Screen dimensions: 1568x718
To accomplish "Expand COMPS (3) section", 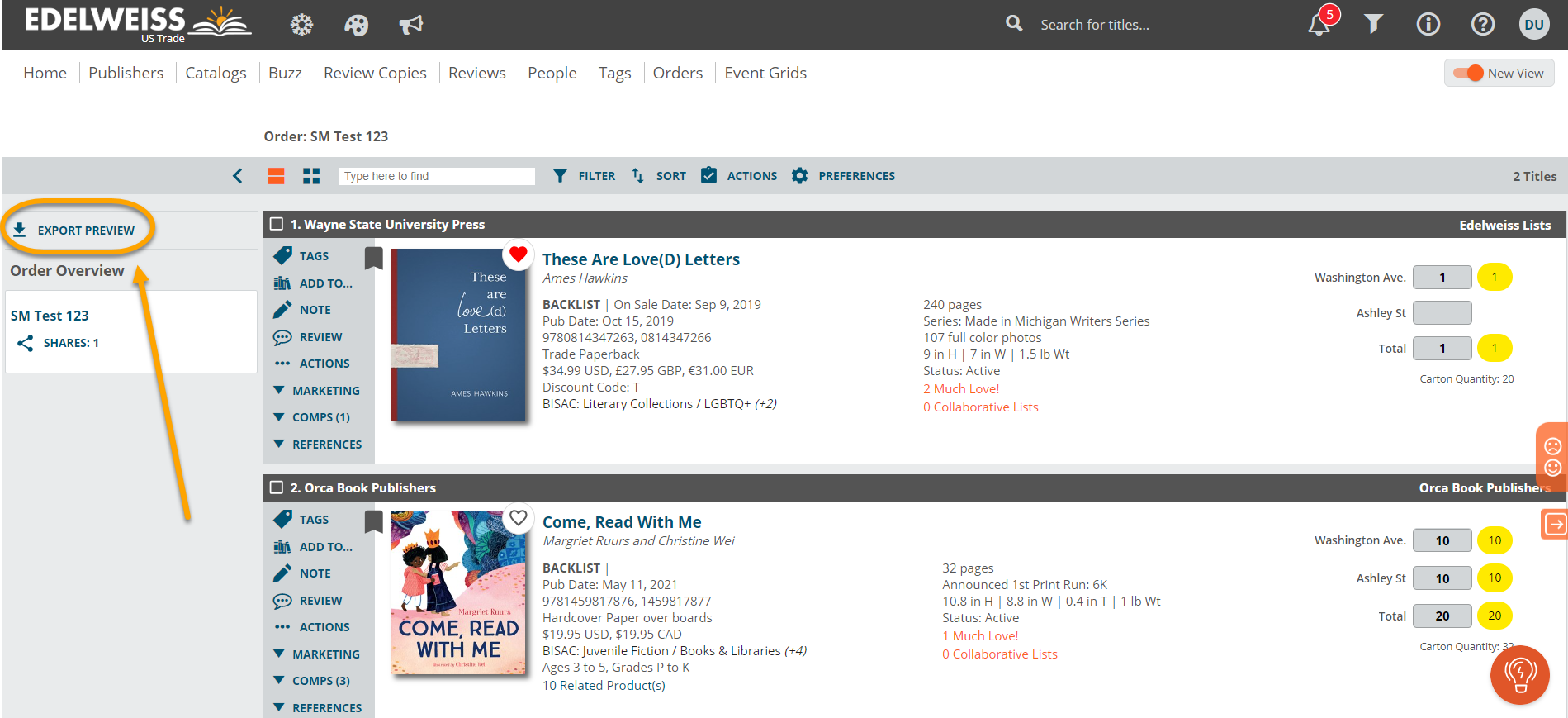I will coord(312,681).
